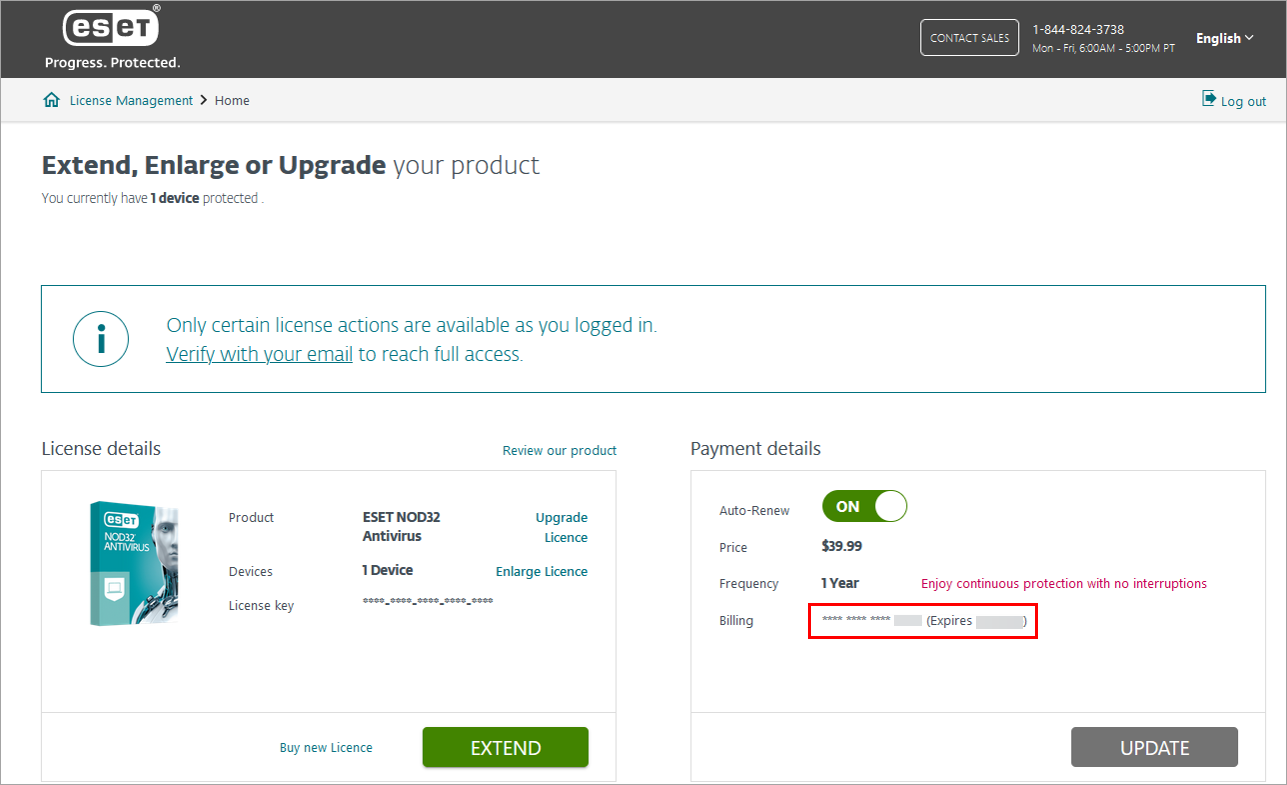Click the info circle icon in notice
1287x785 pixels.
tap(101, 339)
